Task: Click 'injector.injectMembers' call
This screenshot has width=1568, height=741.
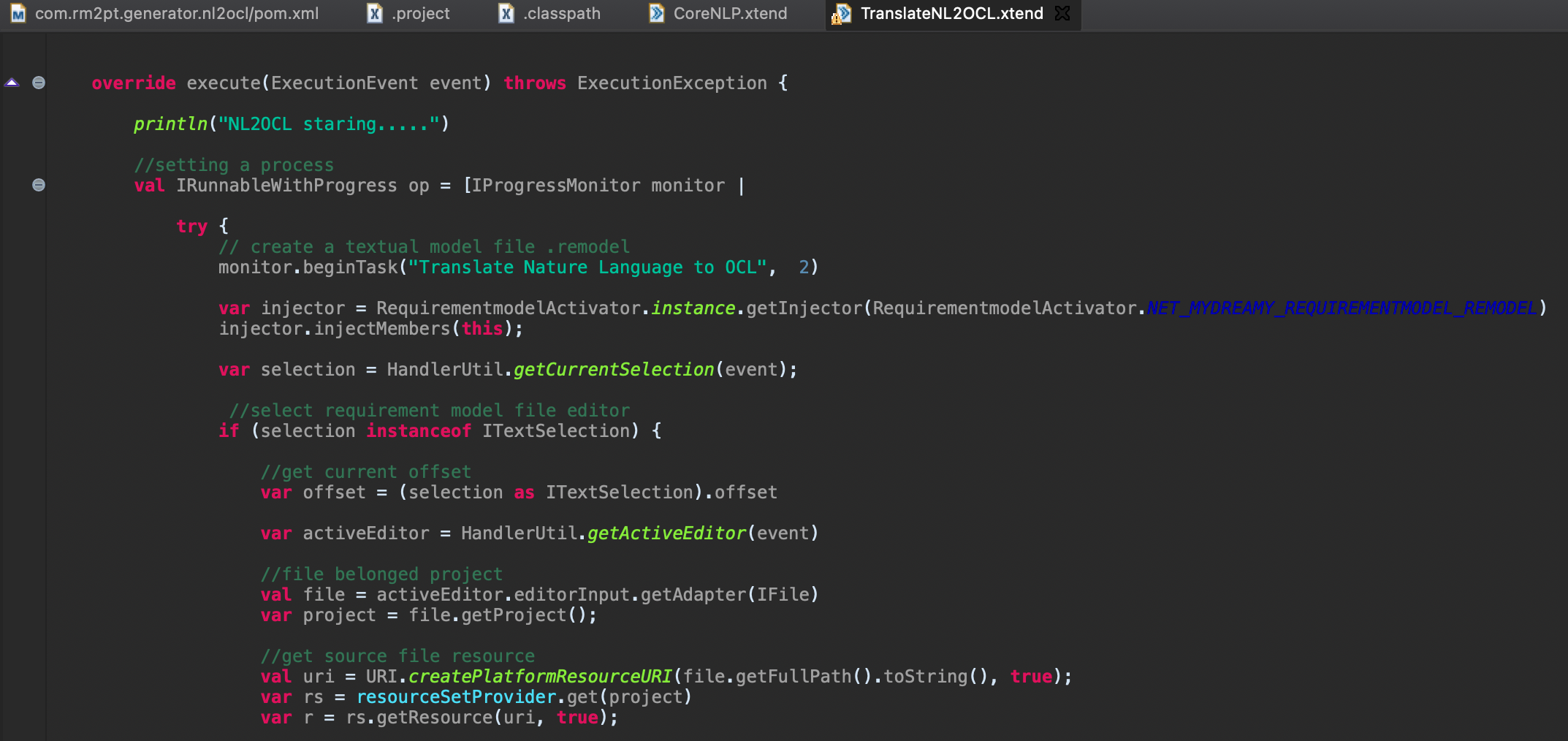Action: pyautogui.click(x=335, y=329)
